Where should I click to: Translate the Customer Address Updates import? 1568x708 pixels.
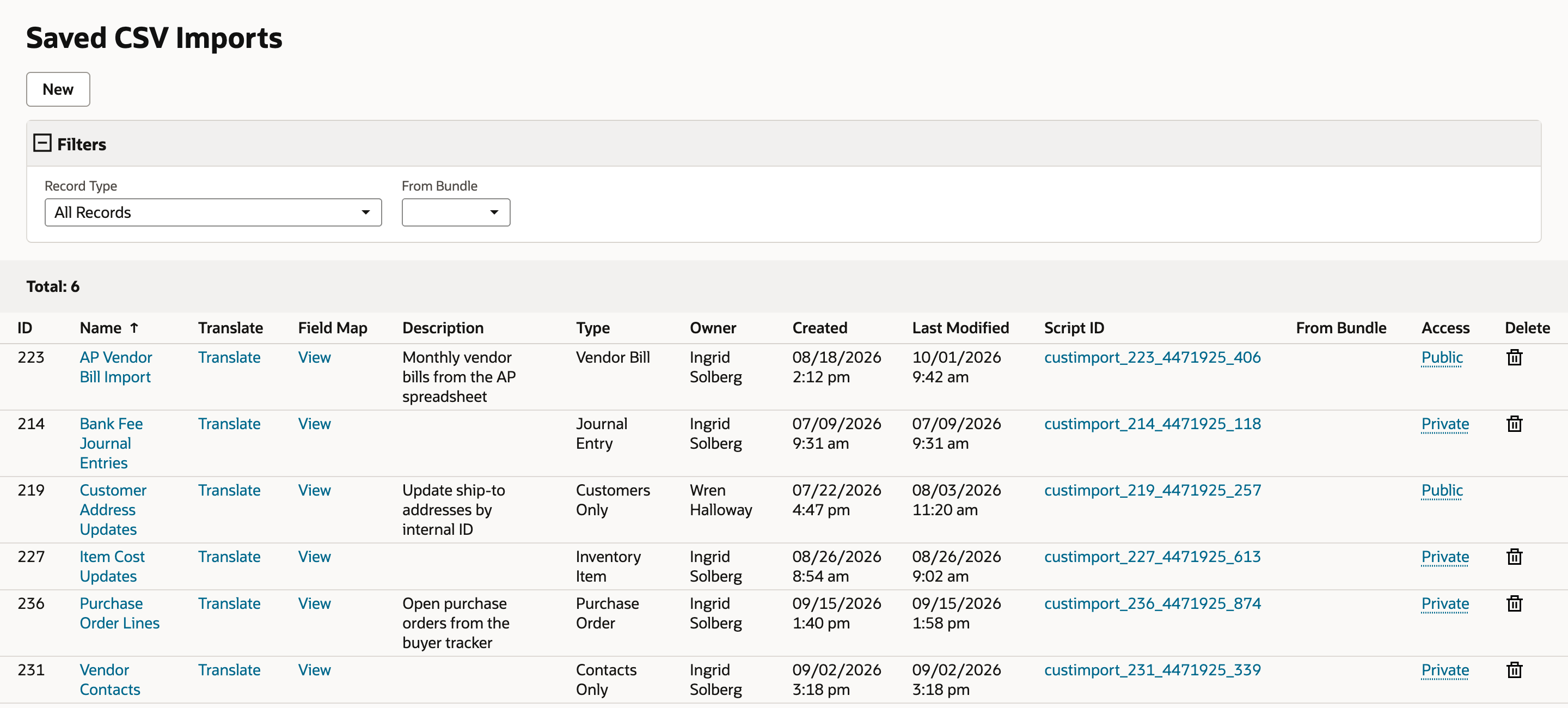229,490
